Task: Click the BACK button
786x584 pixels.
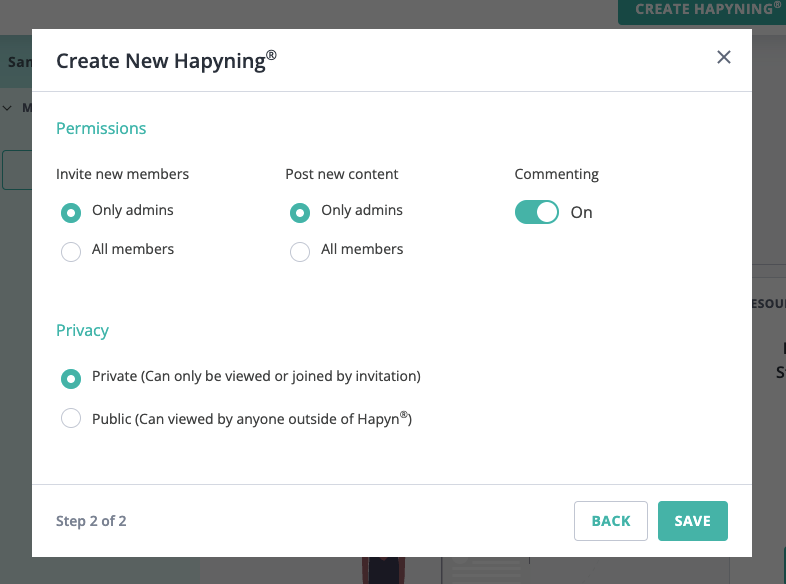Action: pos(611,521)
